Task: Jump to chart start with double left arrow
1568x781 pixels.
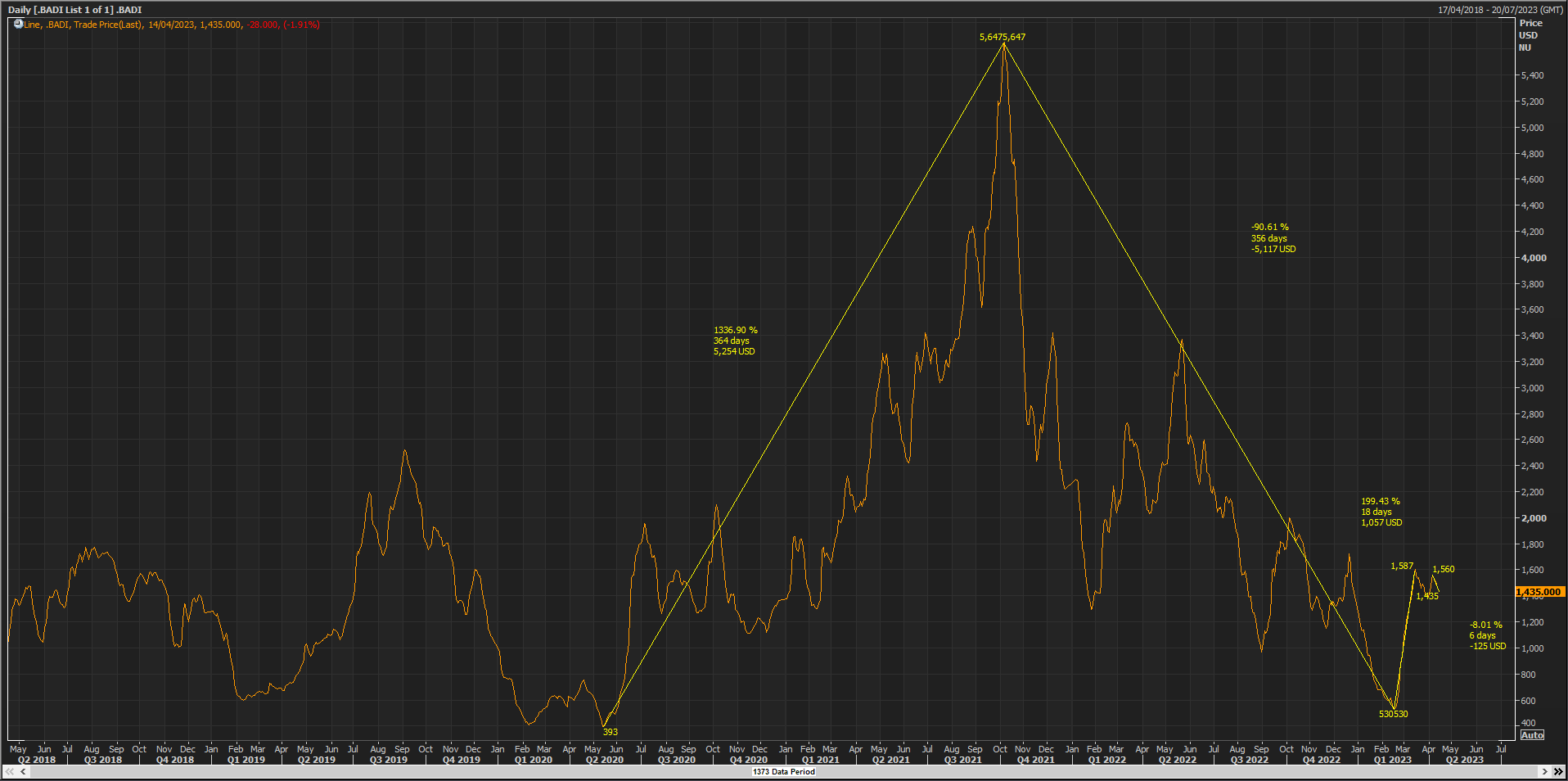Action: point(10,771)
